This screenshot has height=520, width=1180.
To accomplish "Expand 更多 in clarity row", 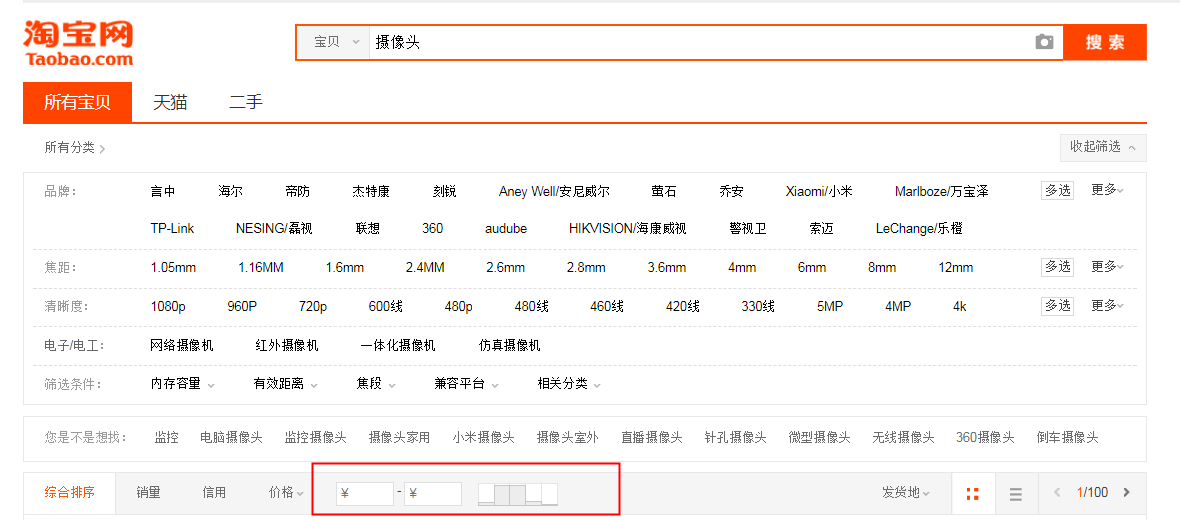I will tap(1108, 306).
